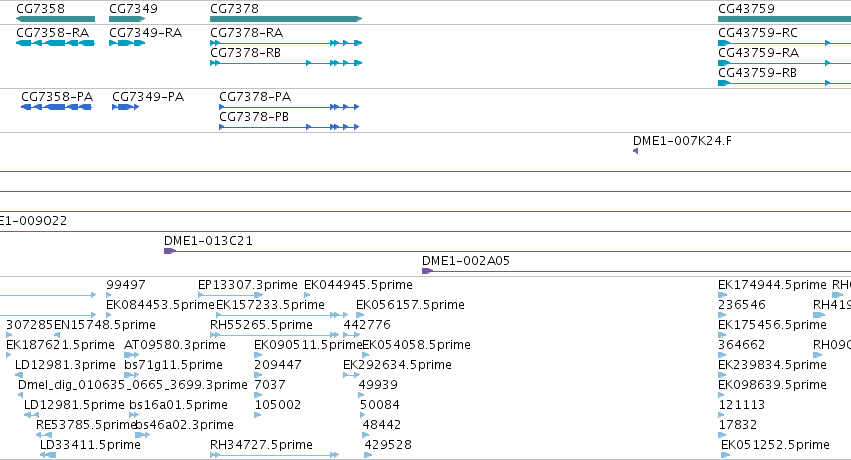The image size is (851, 460).
Task: Click the LD33411.5prime feature arrow
Action: point(48,455)
